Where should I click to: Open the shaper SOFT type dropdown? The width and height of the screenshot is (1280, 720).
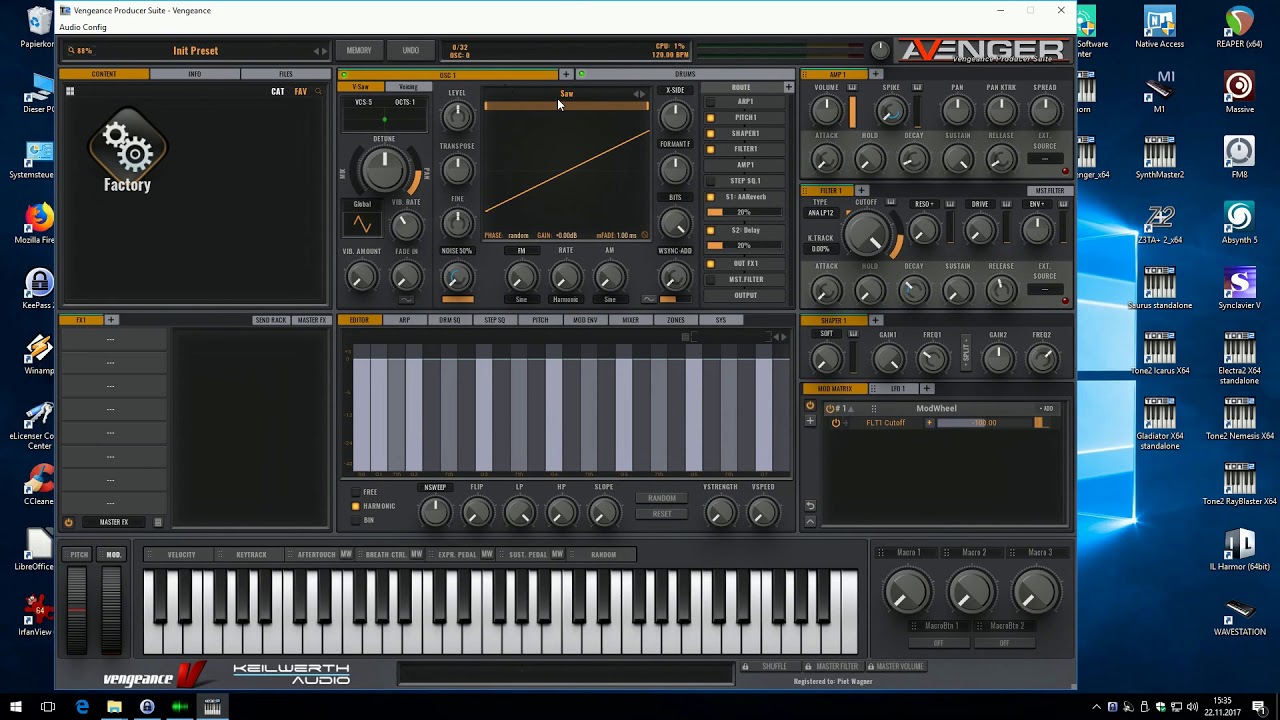(x=827, y=334)
